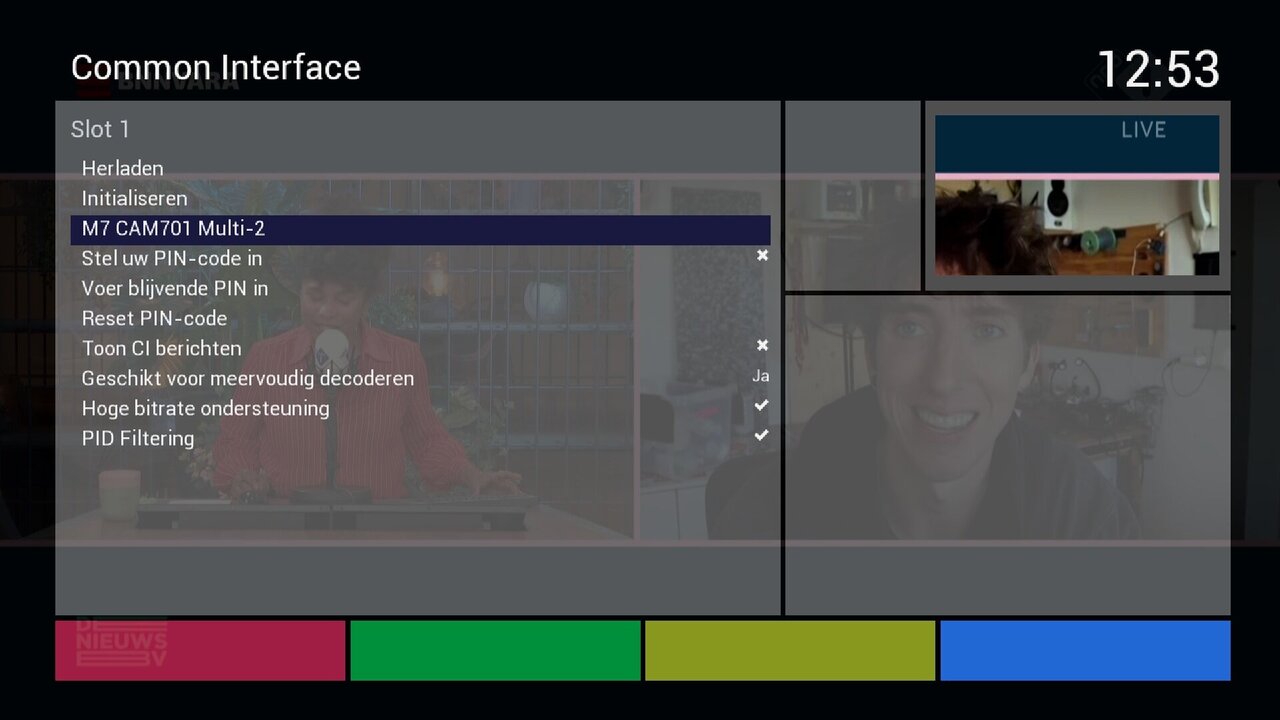The image size is (1280, 720).
Task: Select Hoge bitrate ondersteuning row label
Action: (205, 408)
